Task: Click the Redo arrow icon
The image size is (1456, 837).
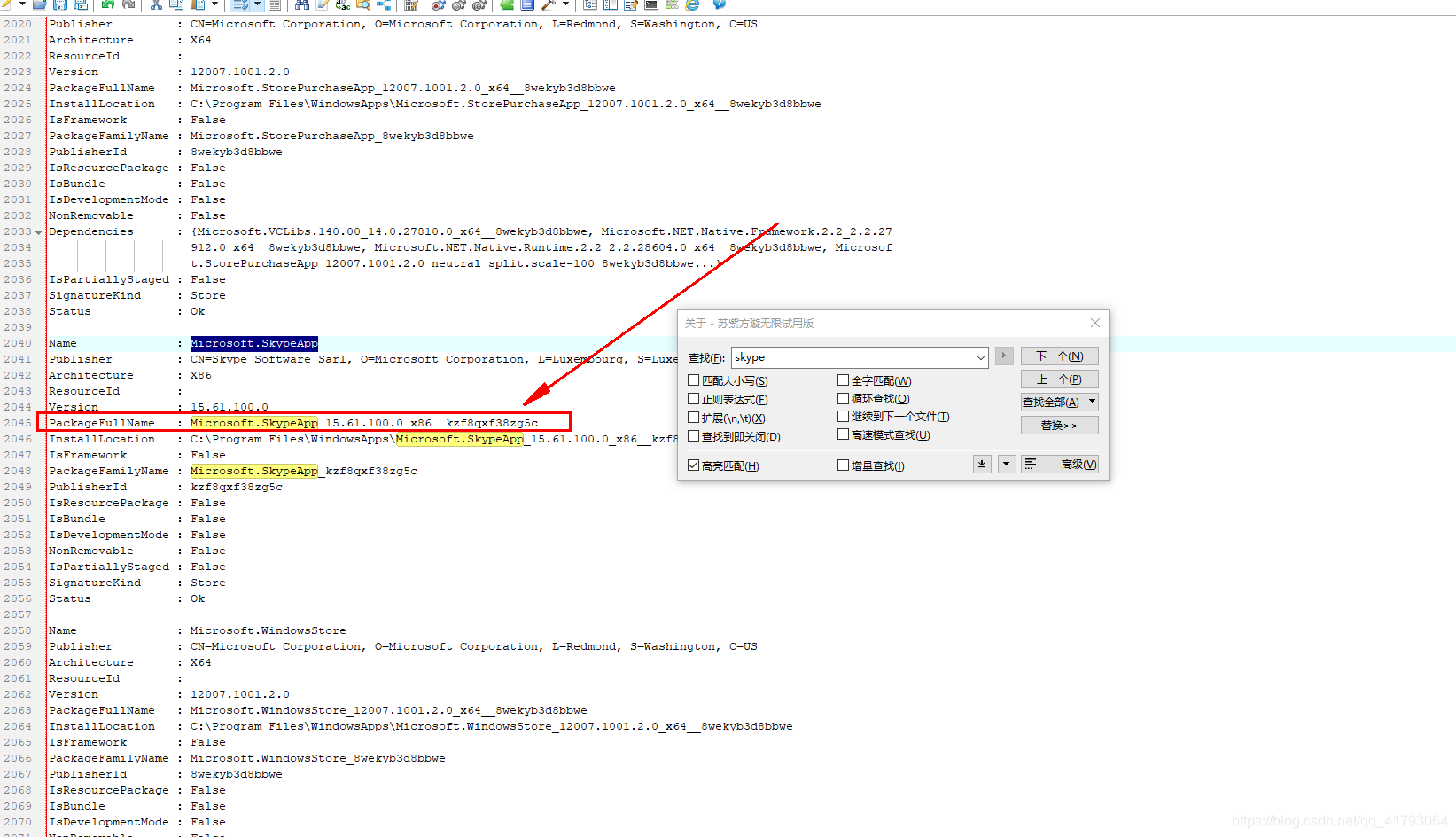Action: pos(128,4)
